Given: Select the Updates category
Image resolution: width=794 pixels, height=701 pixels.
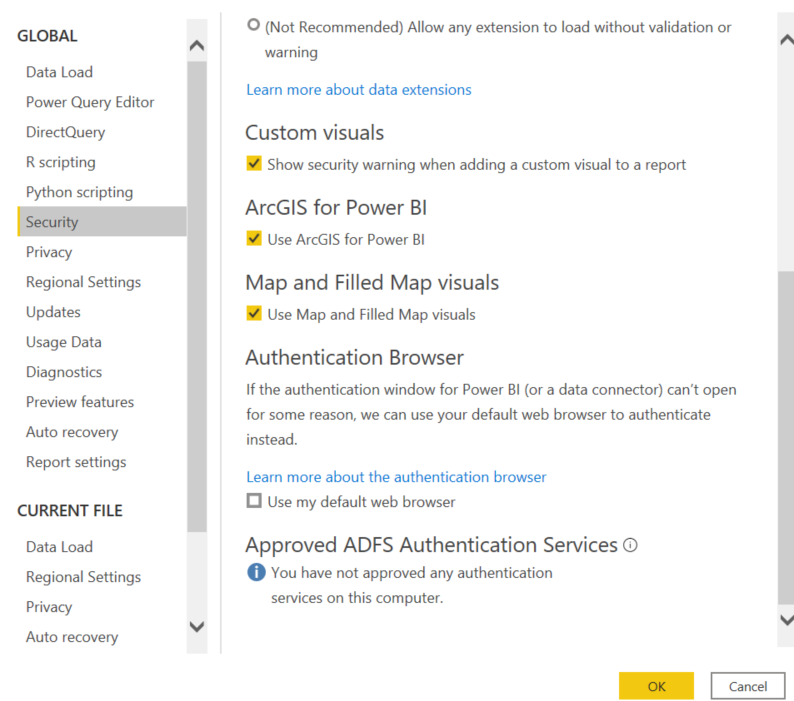Looking at the screenshot, I should (x=53, y=311).
